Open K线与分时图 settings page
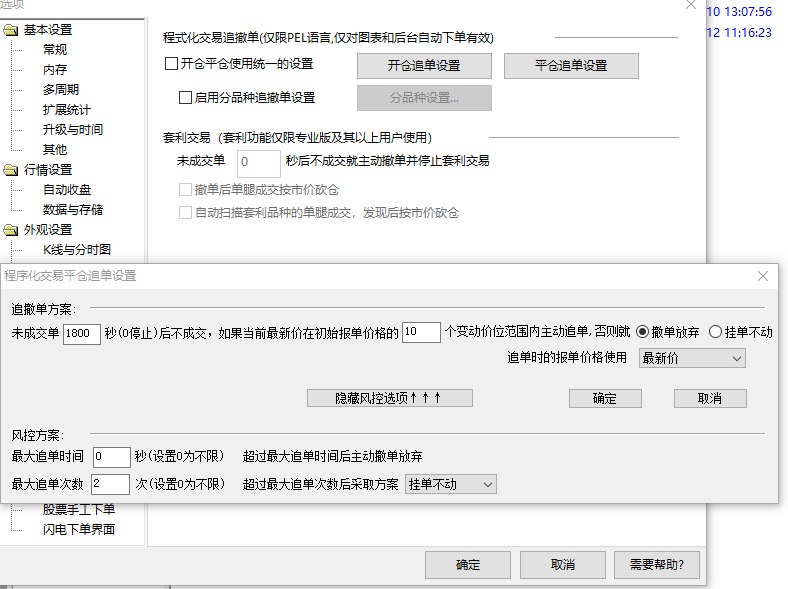 [x=77, y=250]
